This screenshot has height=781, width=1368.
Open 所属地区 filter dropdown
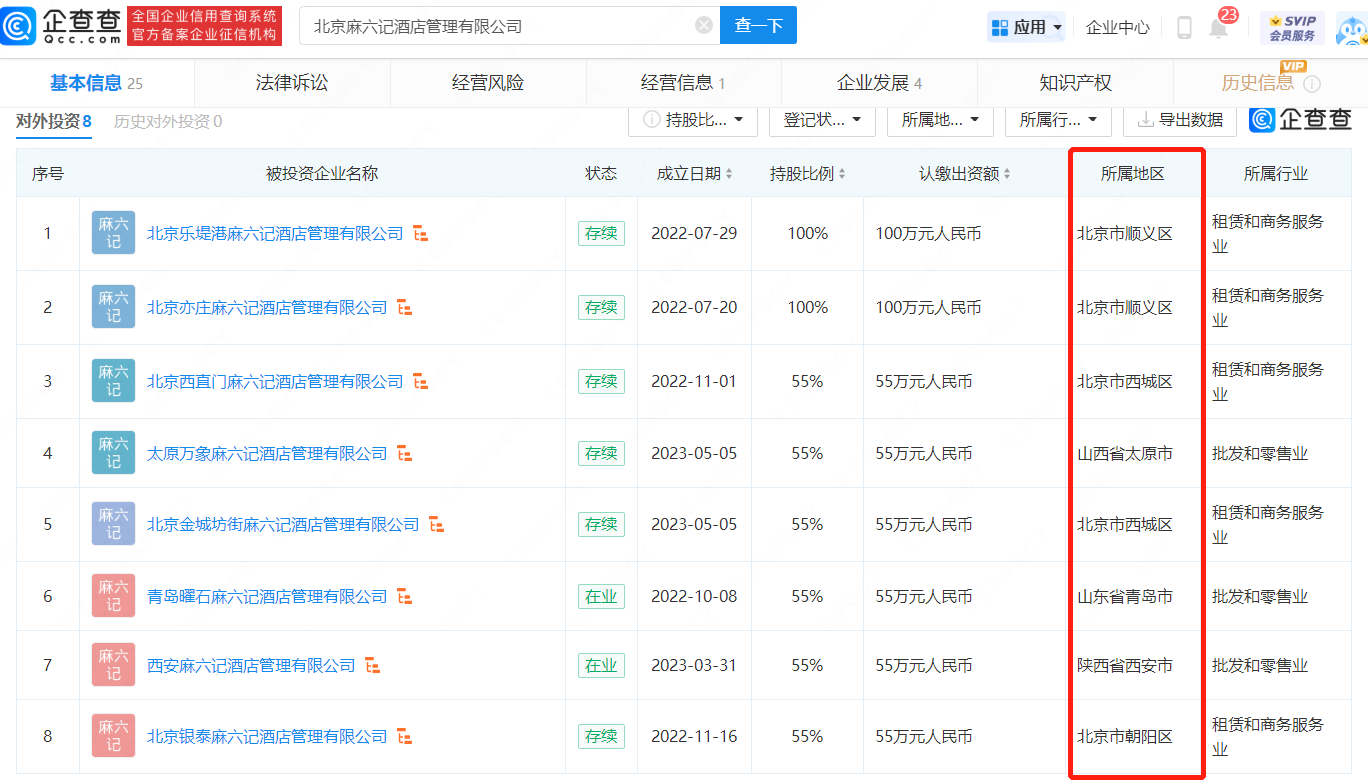tap(940, 120)
